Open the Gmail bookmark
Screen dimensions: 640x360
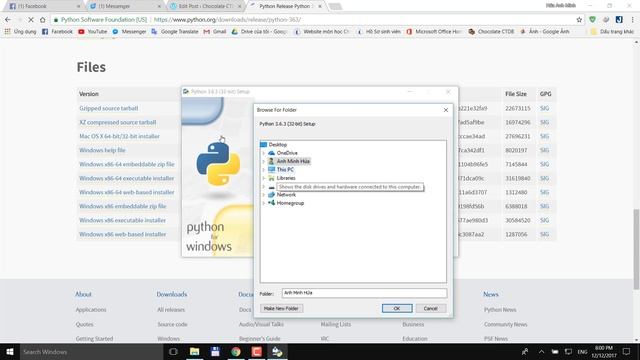215,31
